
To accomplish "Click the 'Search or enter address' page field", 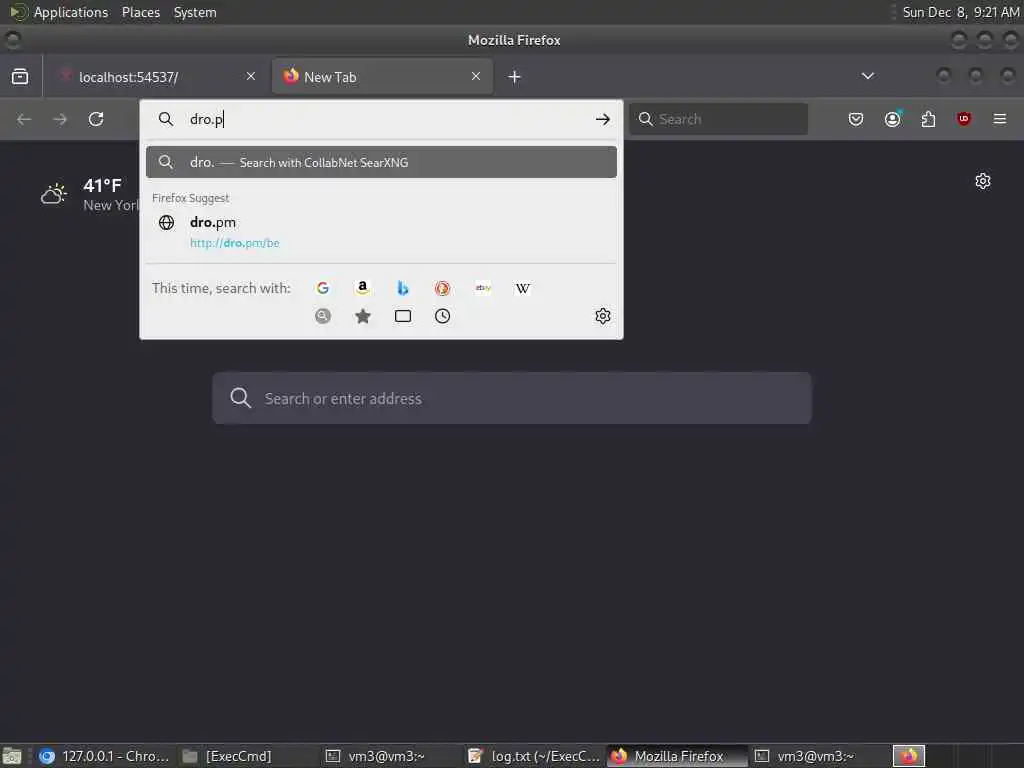I will [x=512, y=398].
